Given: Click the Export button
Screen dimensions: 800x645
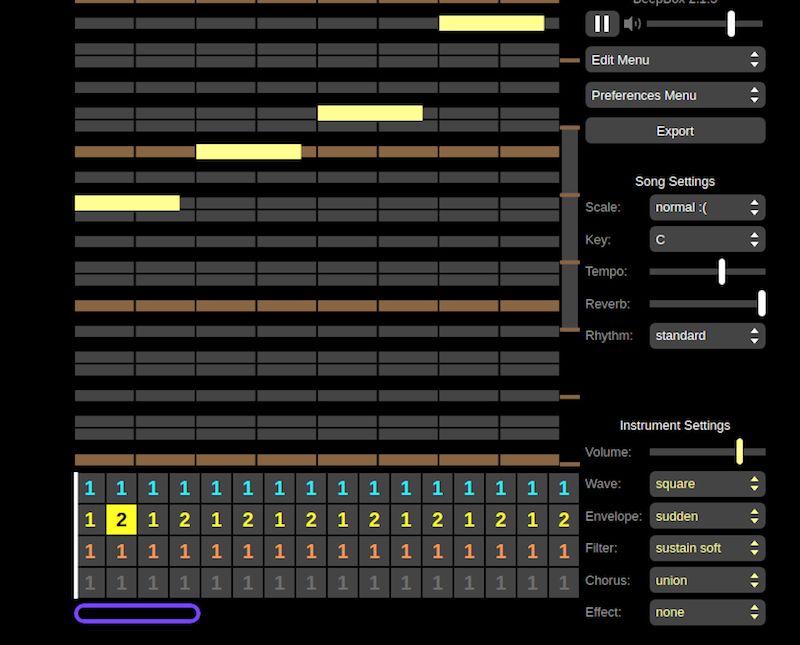Looking at the screenshot, I should (675, 131).
